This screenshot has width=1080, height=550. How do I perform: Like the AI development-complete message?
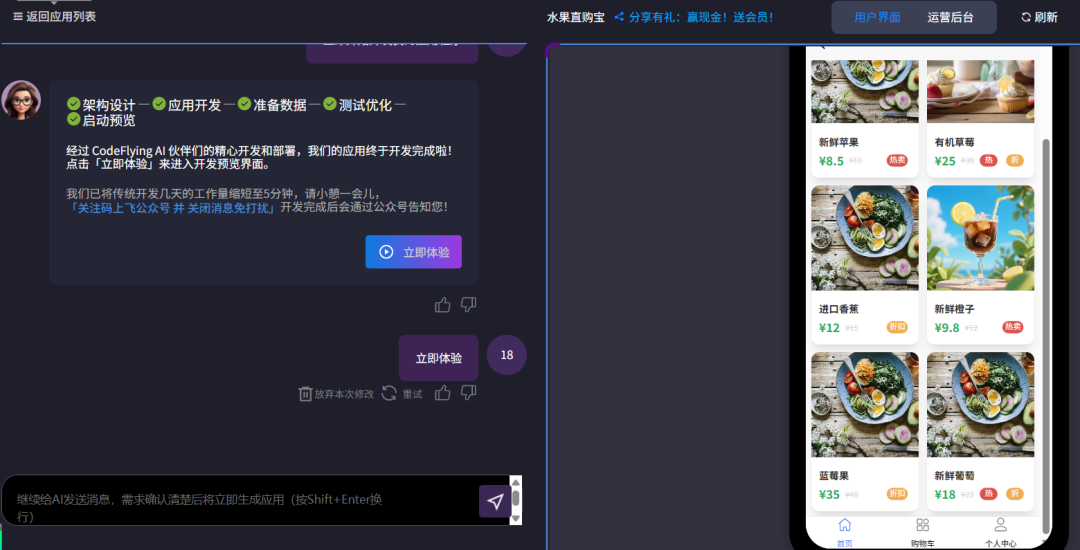[442, 304]
